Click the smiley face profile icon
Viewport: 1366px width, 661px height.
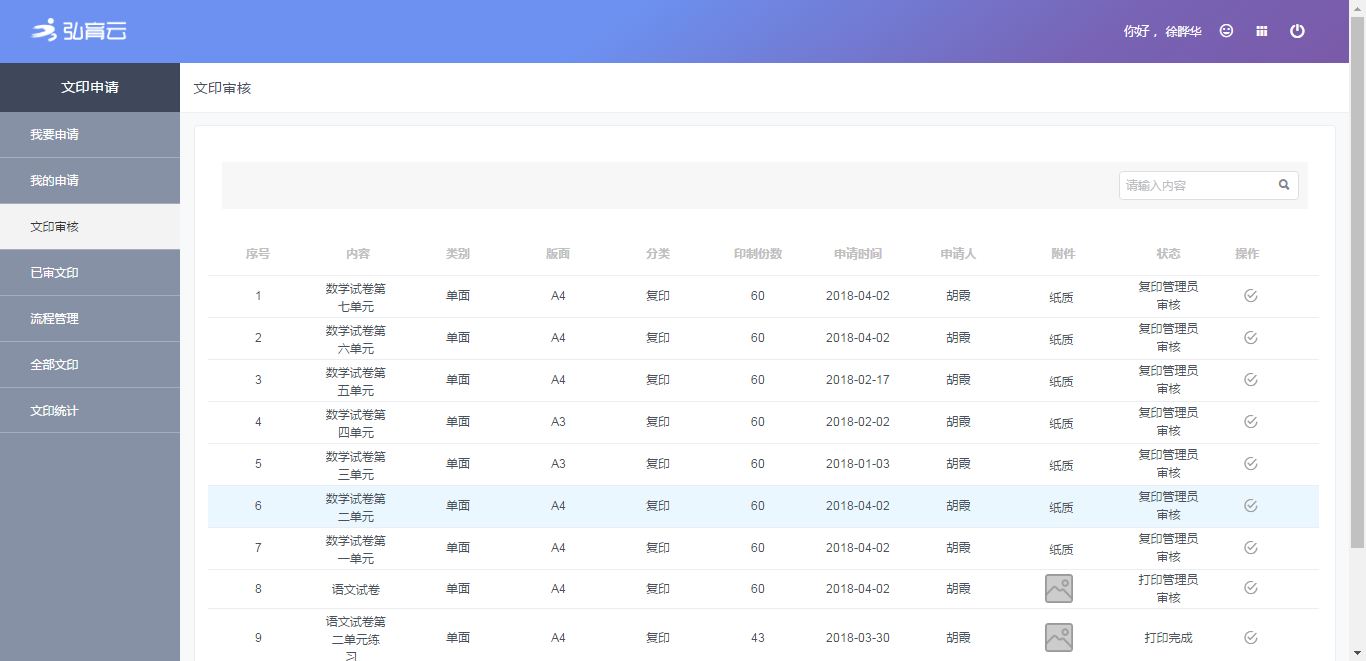[1226, 31]
